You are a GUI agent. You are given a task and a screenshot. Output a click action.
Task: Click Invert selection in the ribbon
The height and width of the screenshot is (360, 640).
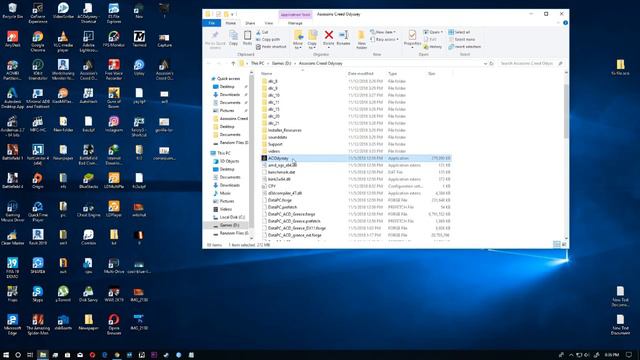coord(464,47)
